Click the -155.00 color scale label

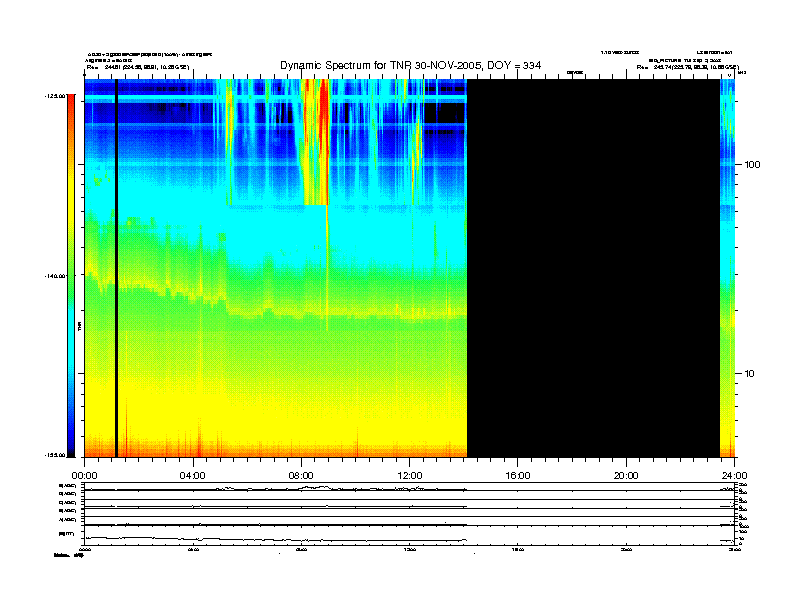[56, 455]
